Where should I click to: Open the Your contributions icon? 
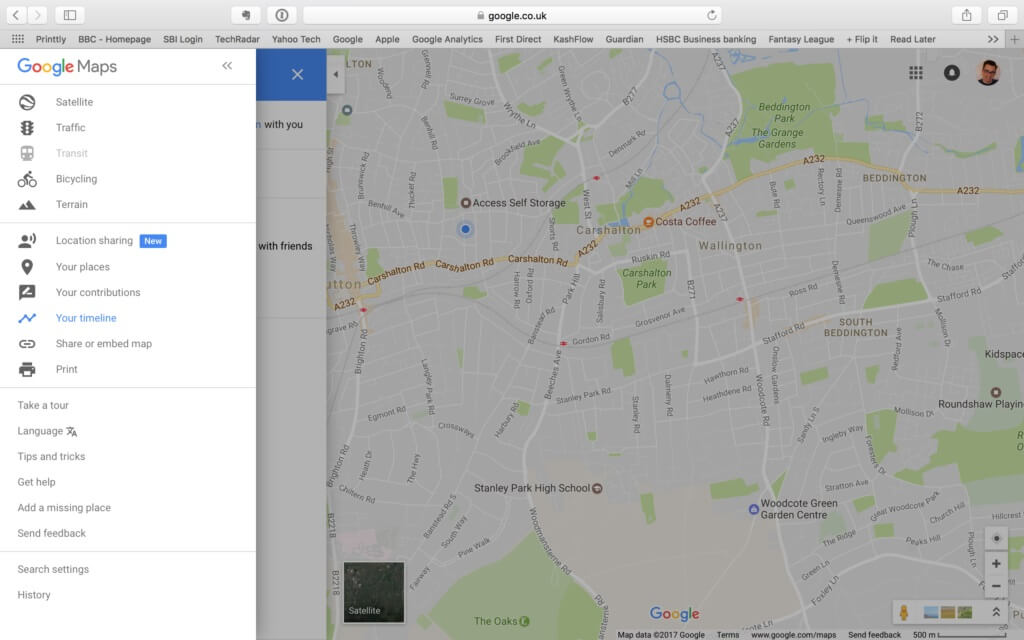point(27,293)
